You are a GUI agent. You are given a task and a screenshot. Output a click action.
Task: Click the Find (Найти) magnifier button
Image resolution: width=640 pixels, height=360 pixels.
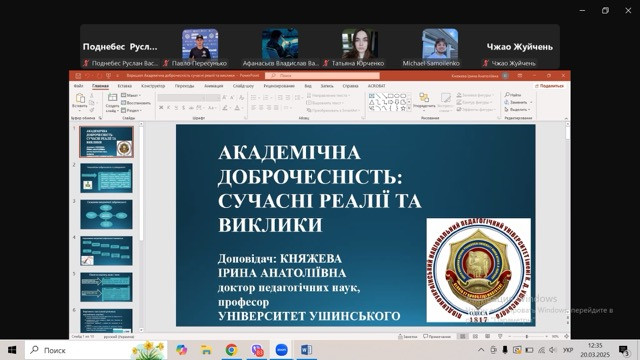[513, 95]
